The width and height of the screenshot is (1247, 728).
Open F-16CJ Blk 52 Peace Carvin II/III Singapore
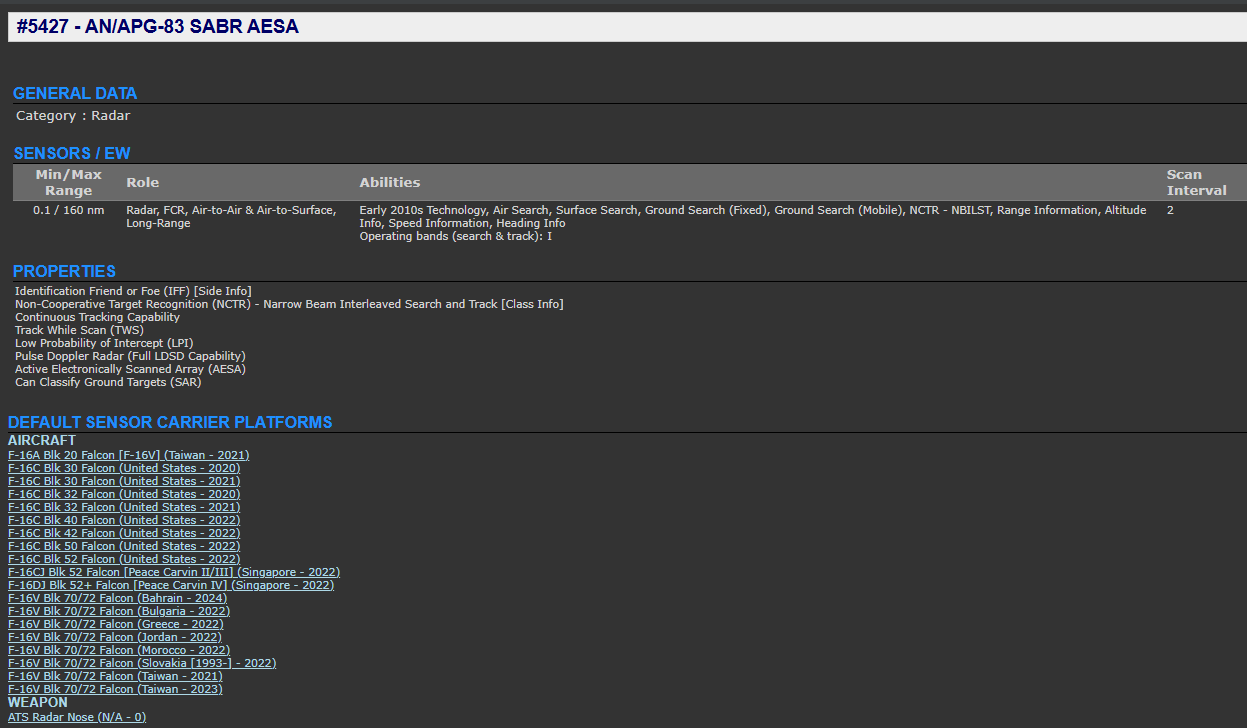[174, 572]
